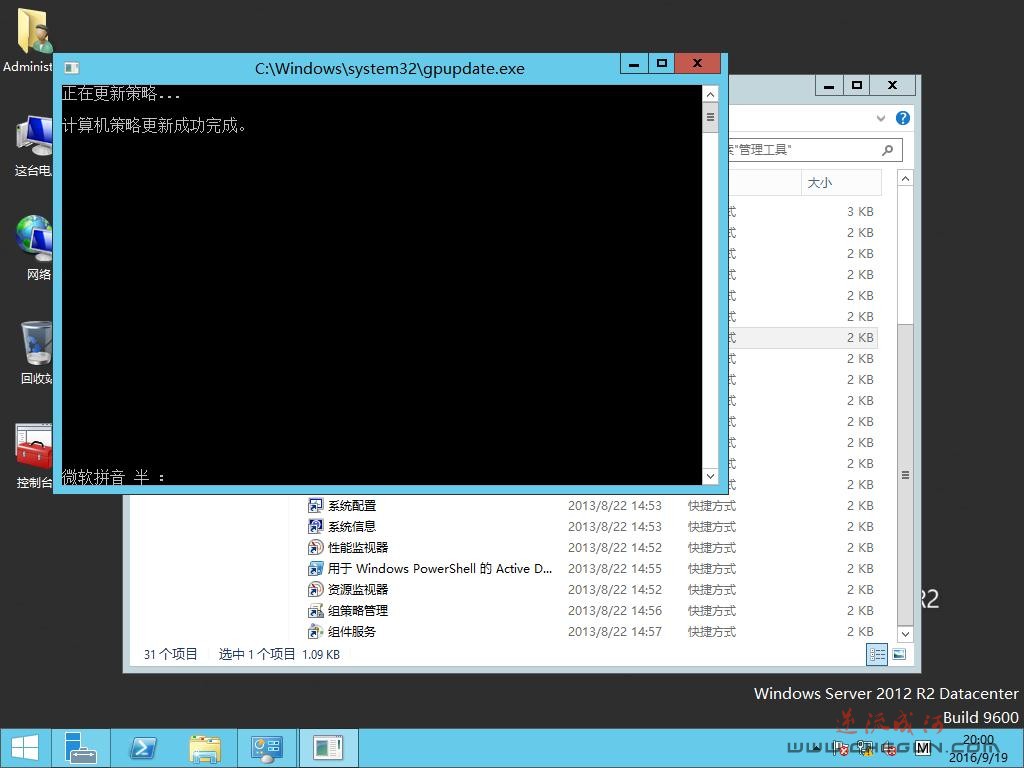Click date 2013/8/22 14:56 of 组策略管理
Image resolution: width=1024 pixels, height=768 pixels.
(x=615, y=611)
